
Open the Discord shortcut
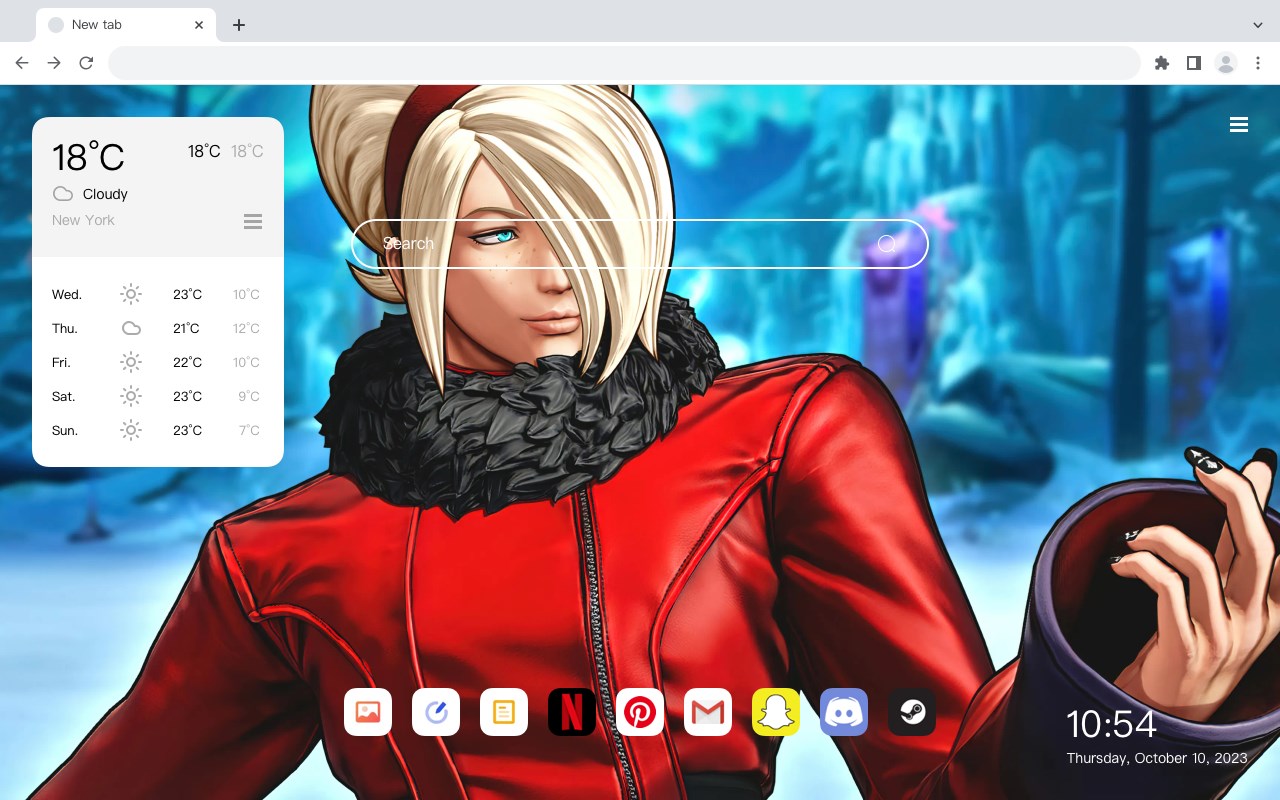(x=844, y=712)
